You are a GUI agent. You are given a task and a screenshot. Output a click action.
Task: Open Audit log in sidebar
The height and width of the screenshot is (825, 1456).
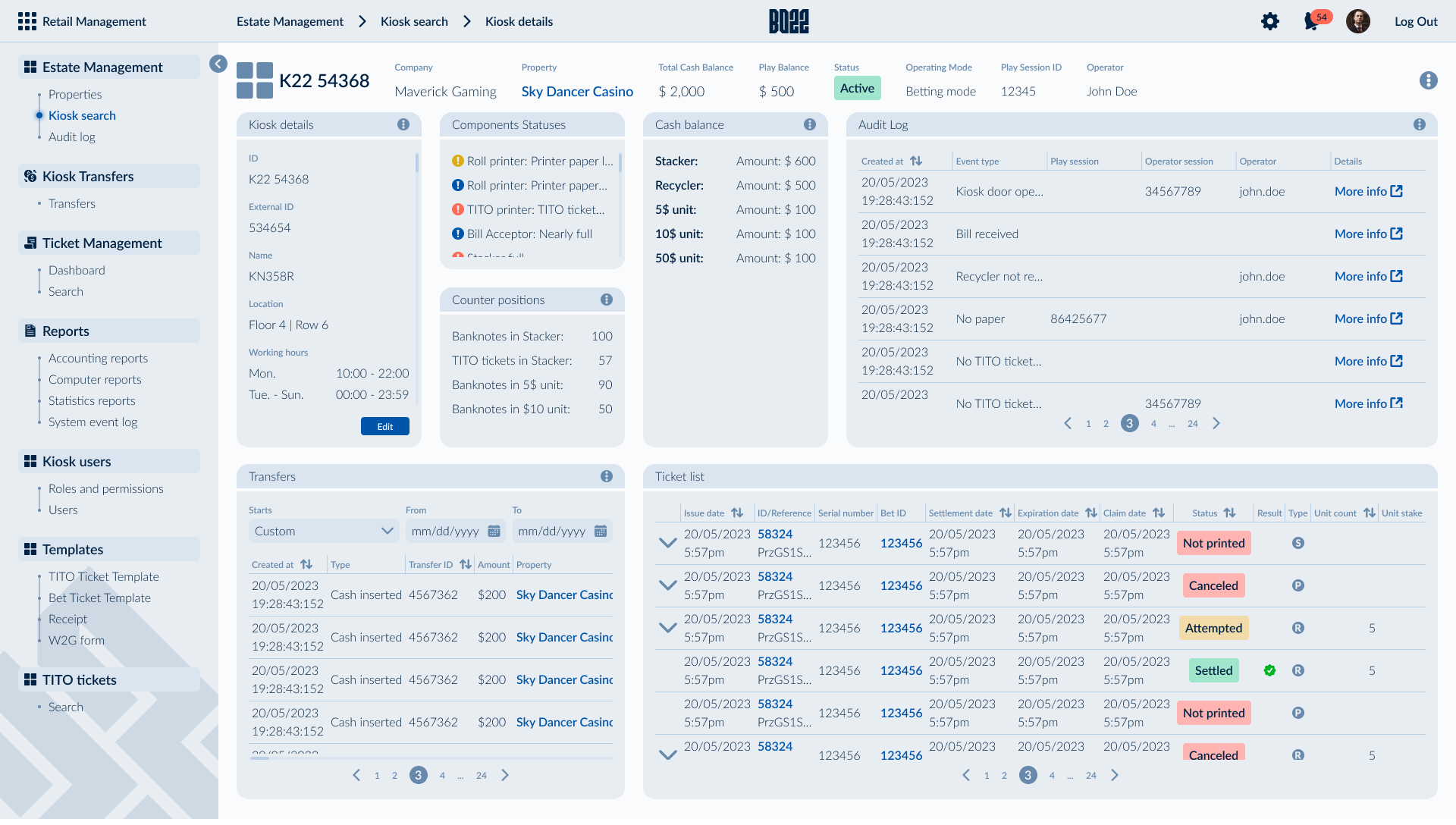click(x=72, y=136)
